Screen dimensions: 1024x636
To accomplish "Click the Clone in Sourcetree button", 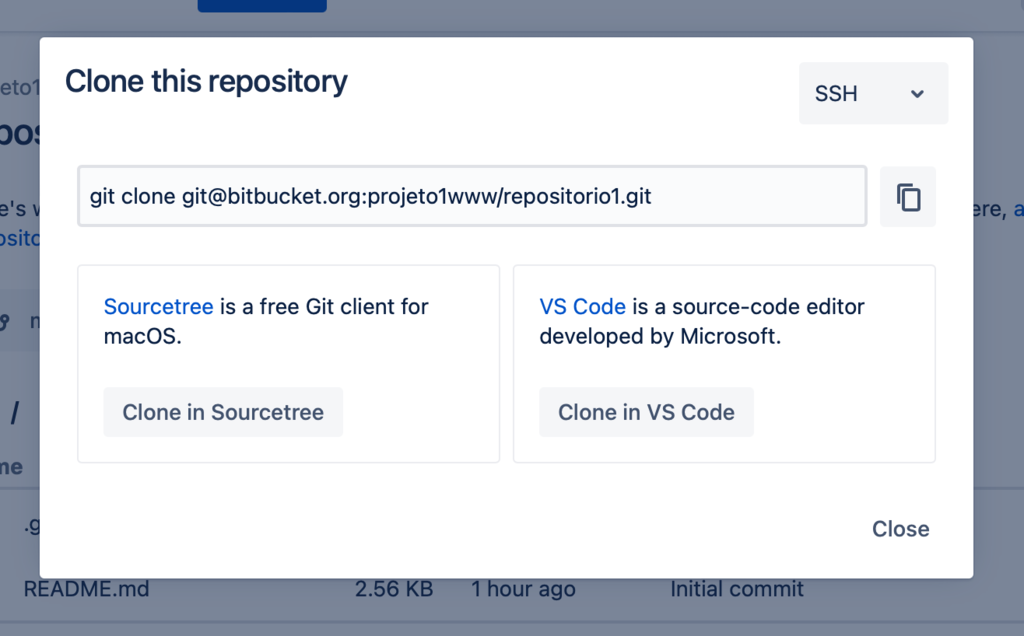I will click(x=222, y=411).
